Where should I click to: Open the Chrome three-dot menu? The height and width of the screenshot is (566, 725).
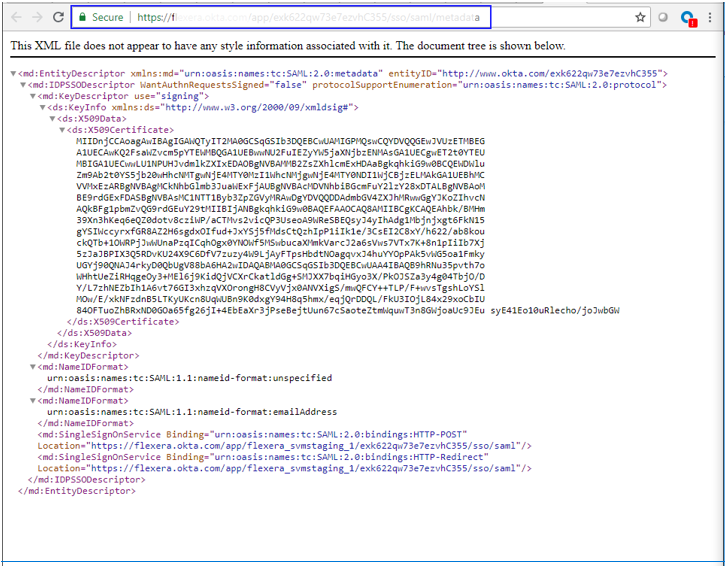tap(711, 17)
